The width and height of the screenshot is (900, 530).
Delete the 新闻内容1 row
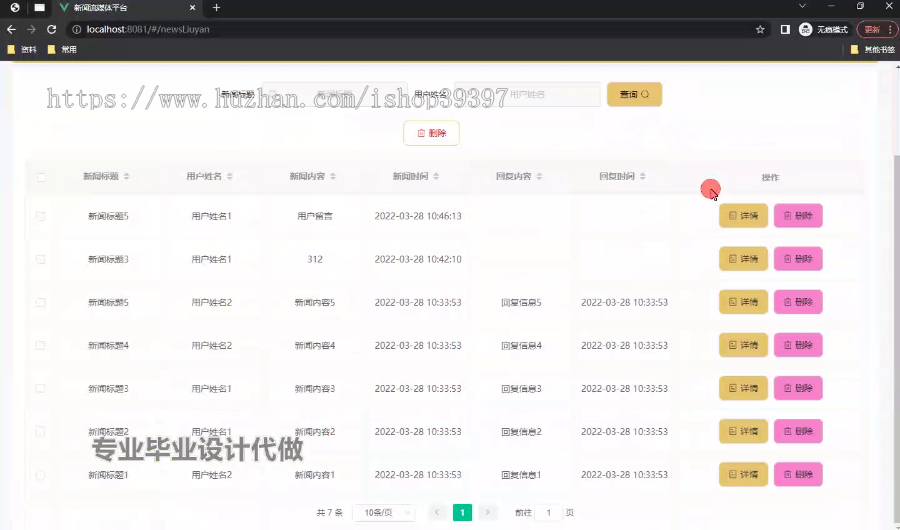pyautogui.click(x=798, y=474)
